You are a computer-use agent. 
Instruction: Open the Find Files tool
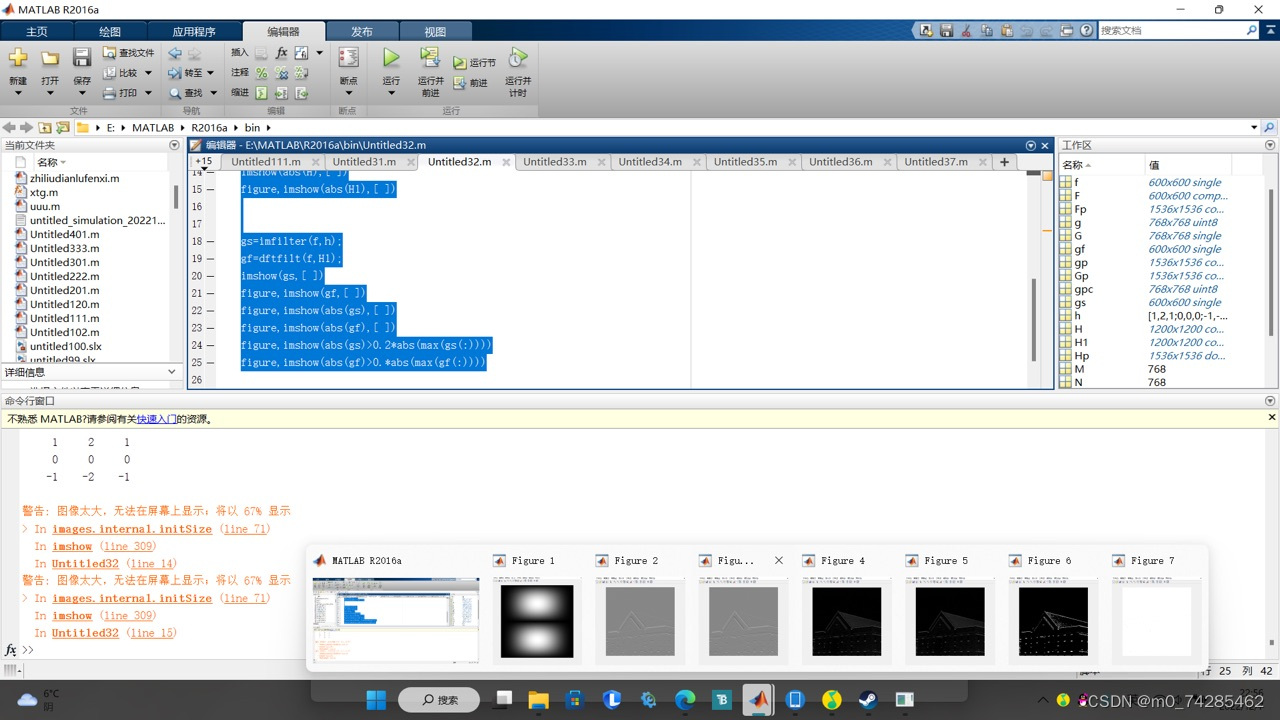(x=127, y=52)
